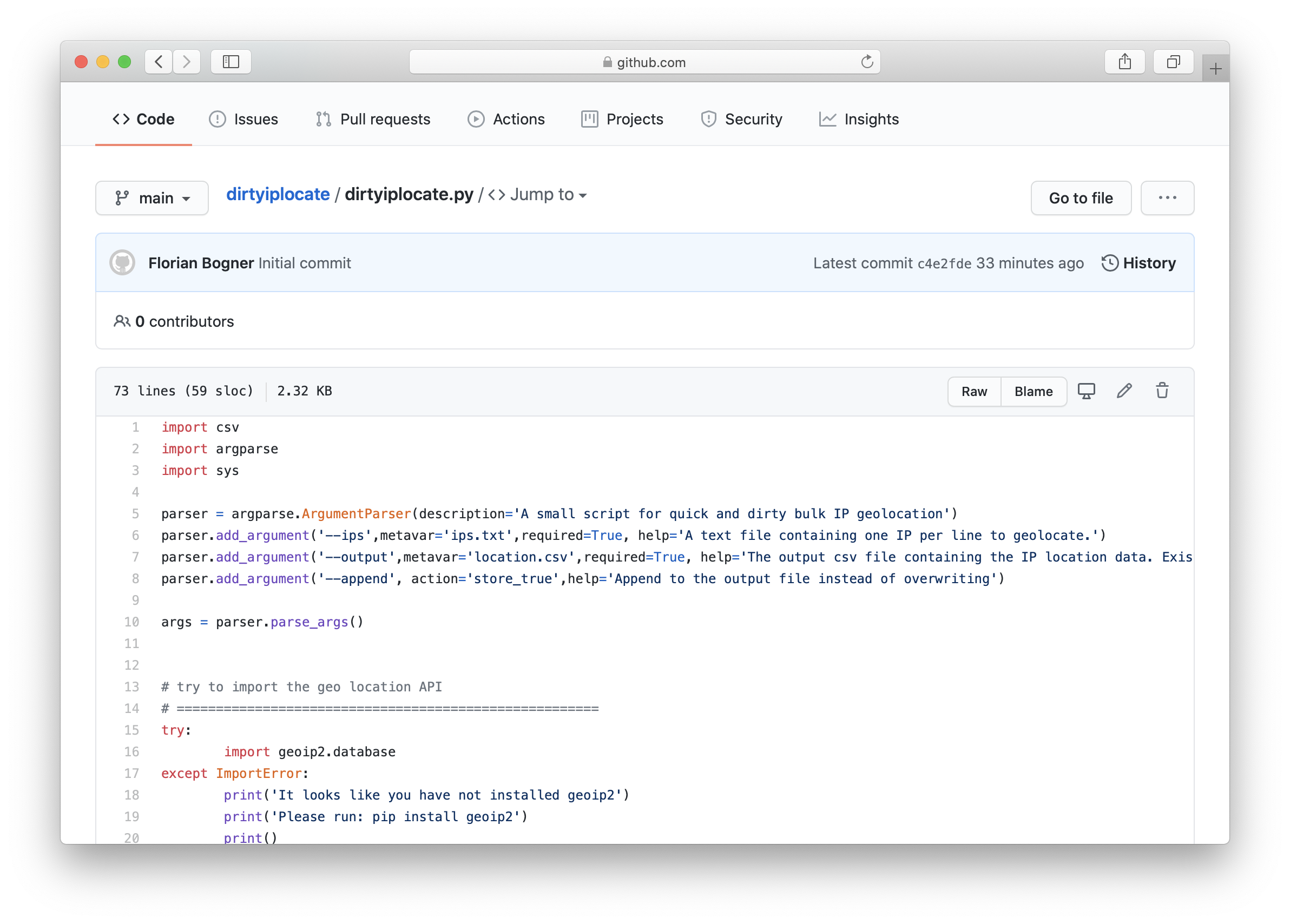Switch to the Pull requests tab
This screenshot has height=924, width=1290.
click(x=373, y=120)
